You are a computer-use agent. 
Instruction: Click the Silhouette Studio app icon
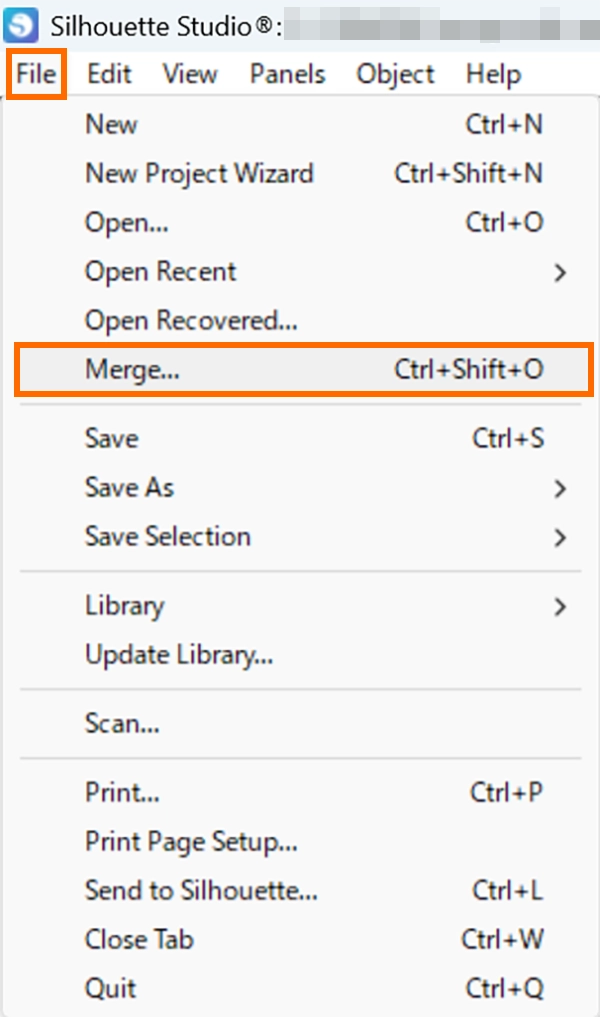(21, 24)
